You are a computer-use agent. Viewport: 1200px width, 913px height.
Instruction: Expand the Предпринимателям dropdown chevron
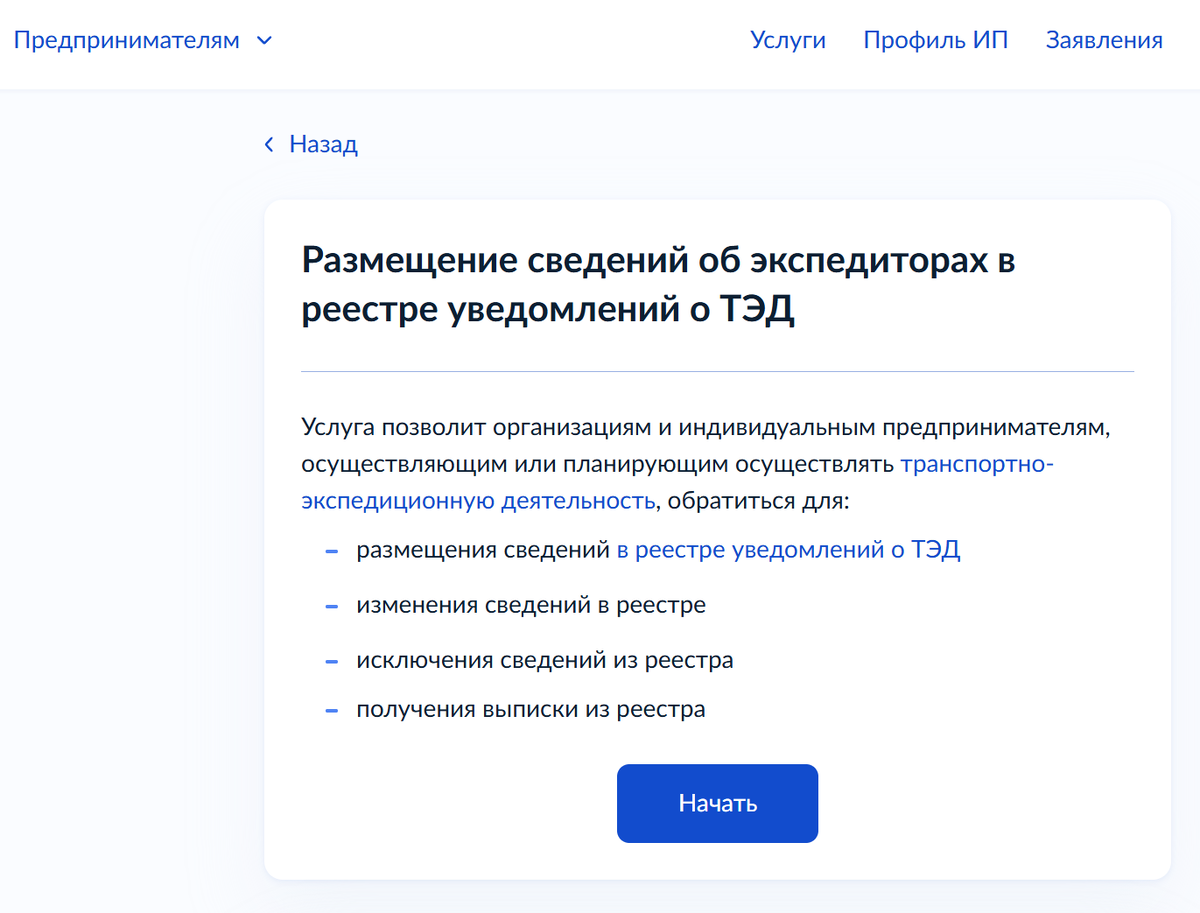[264, 41]
